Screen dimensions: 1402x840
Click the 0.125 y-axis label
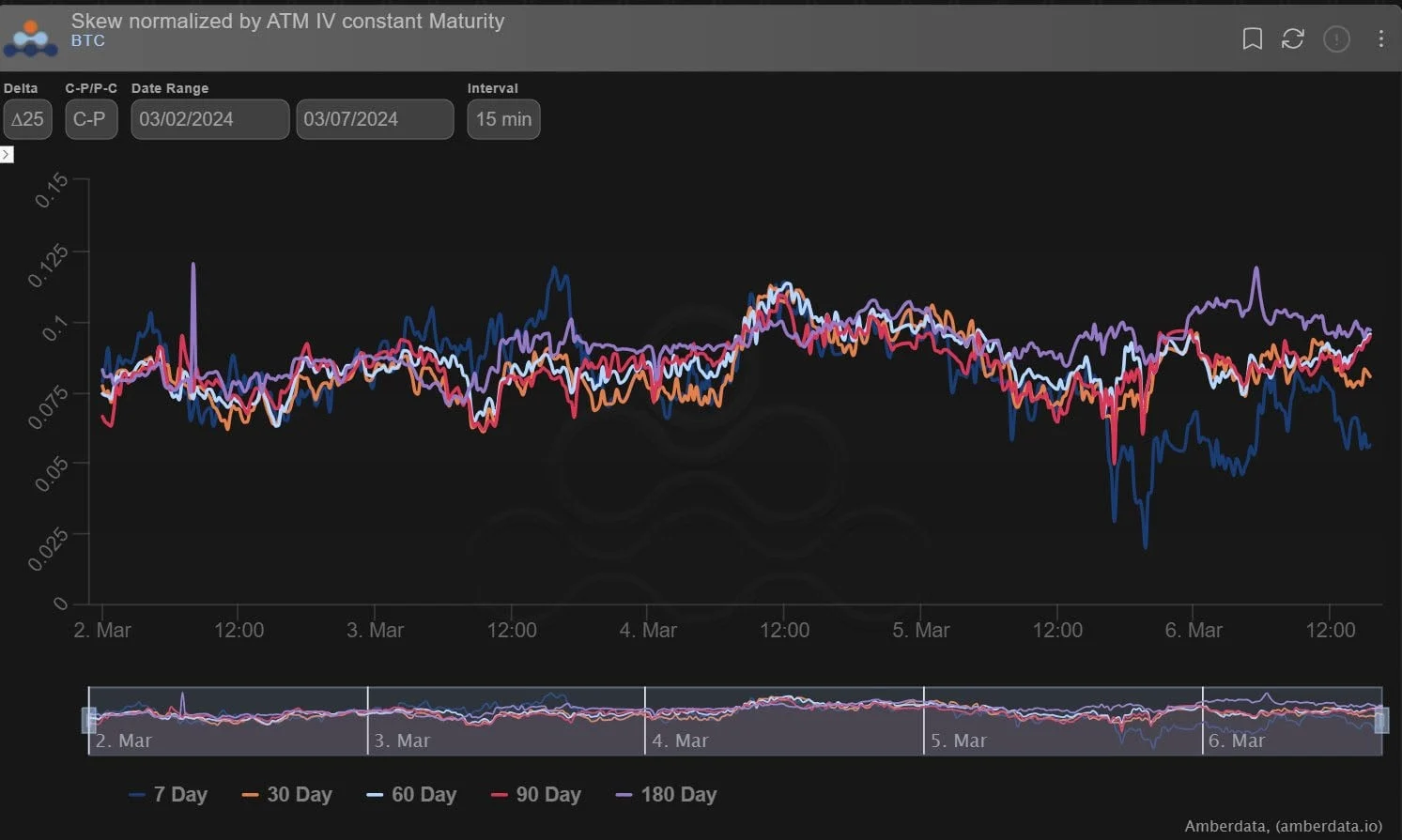click(x=48, y=266)
